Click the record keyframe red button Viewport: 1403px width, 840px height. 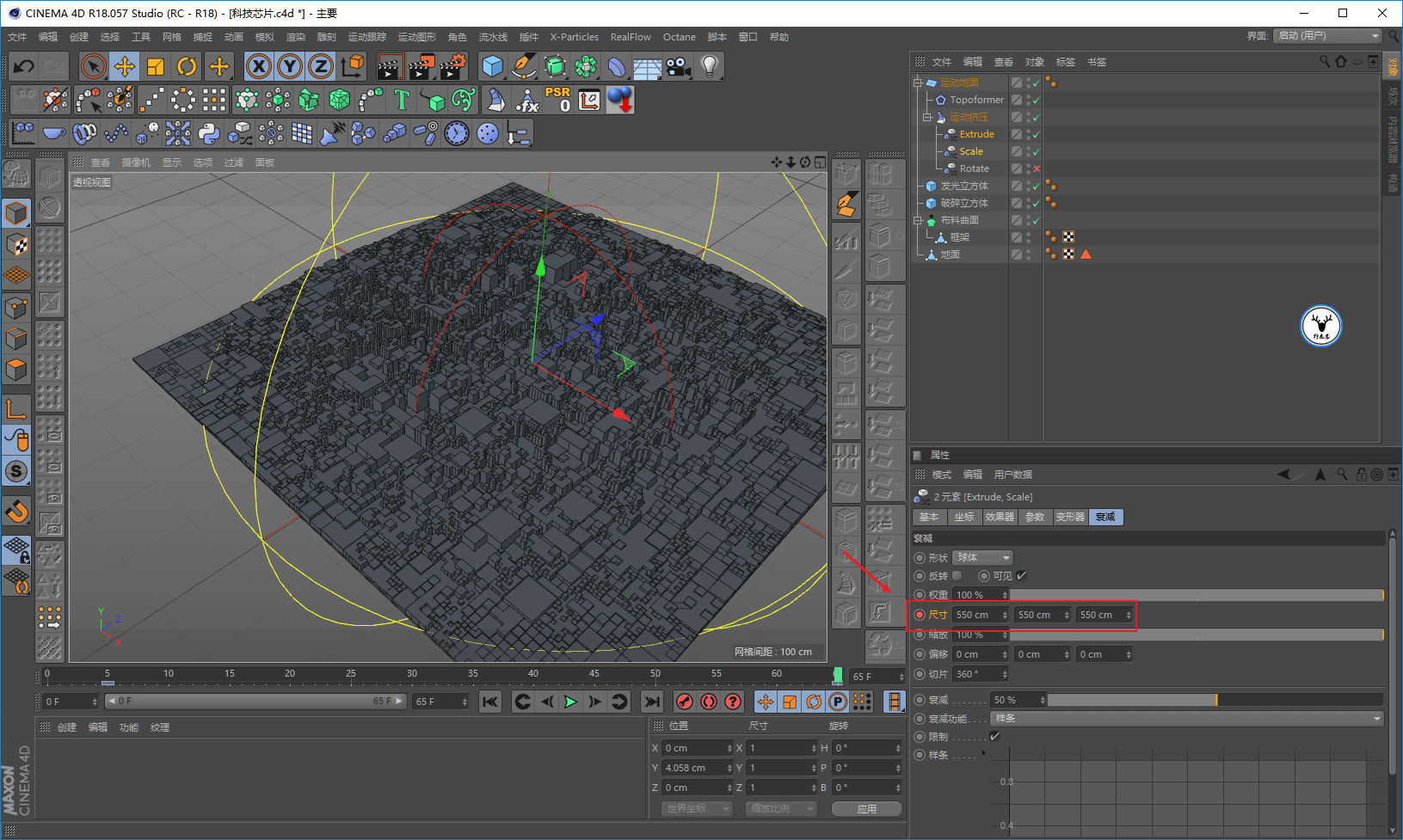[685, 702]
